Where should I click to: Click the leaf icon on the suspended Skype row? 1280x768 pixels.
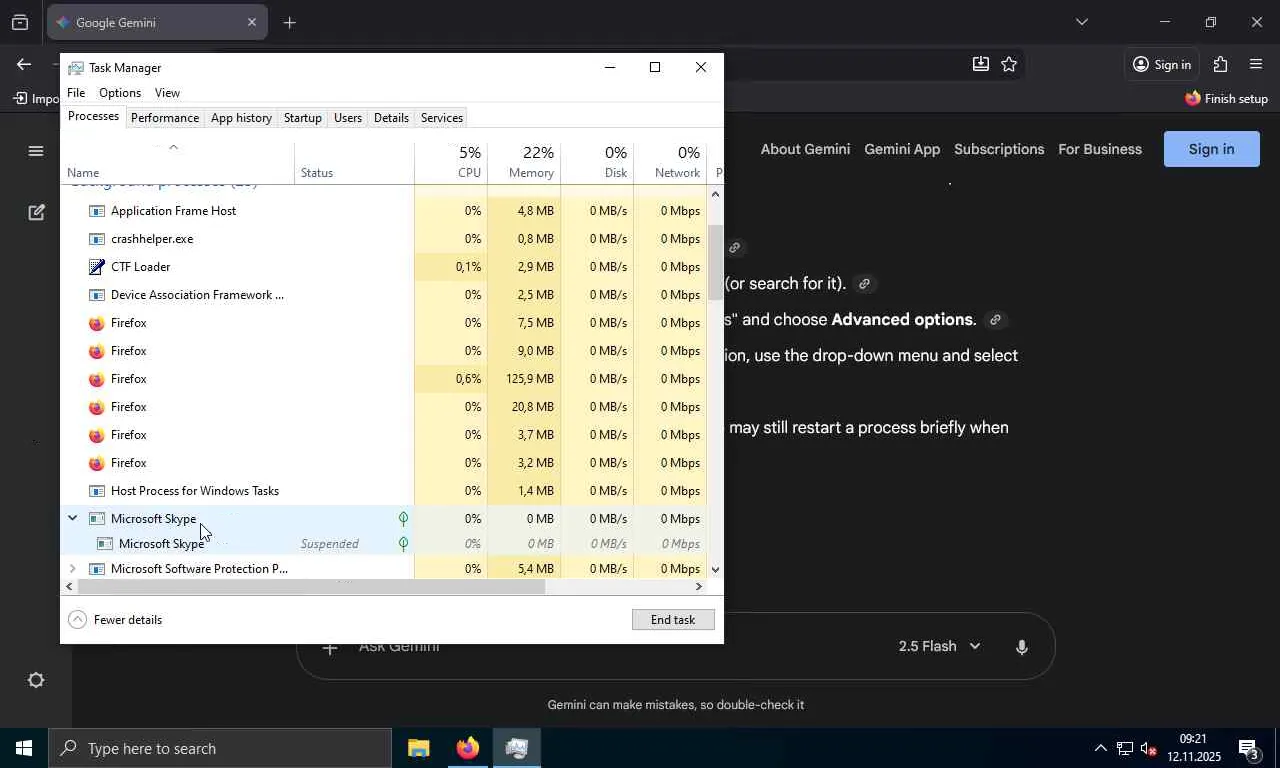click(403, 544)
